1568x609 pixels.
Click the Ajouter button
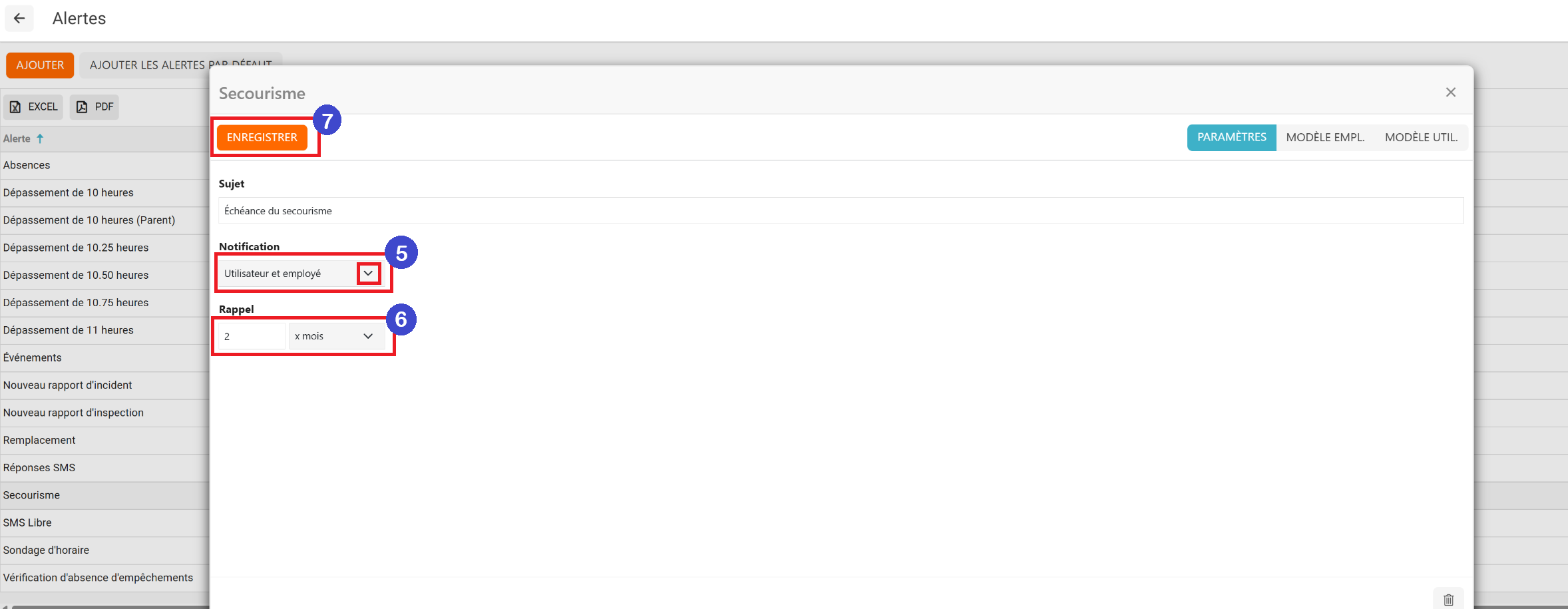pyautogui.click(x=40, y=65)
